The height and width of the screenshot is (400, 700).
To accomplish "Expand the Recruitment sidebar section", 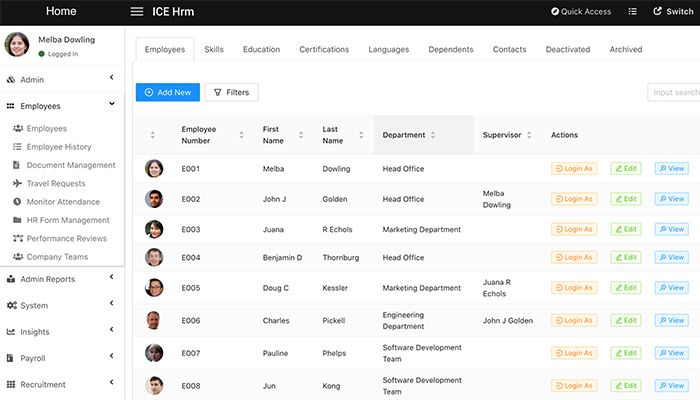I will 60,384.
